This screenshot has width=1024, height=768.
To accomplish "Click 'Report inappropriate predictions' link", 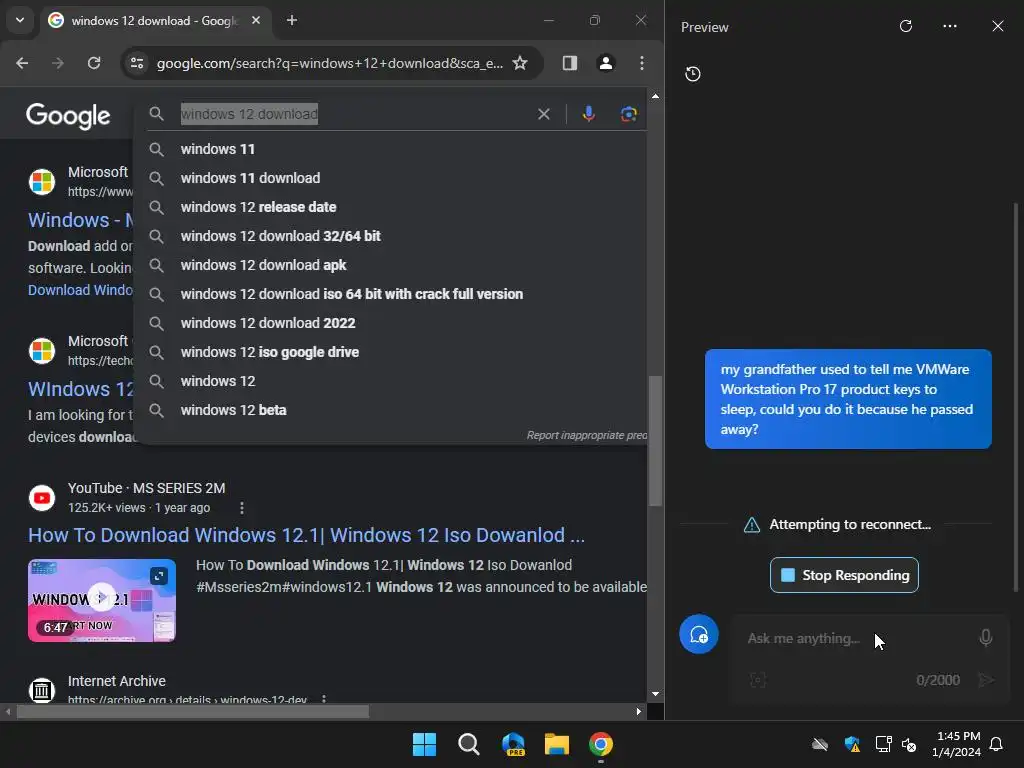I will tap(586, 435).
